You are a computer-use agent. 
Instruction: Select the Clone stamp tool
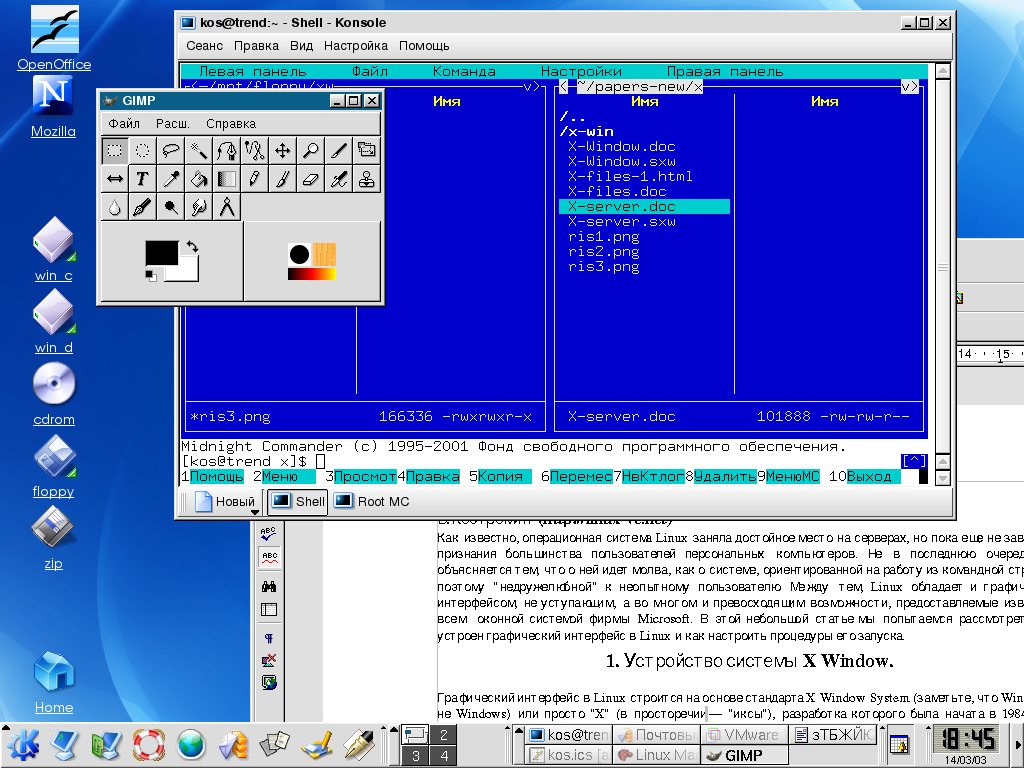coord(367,179)
